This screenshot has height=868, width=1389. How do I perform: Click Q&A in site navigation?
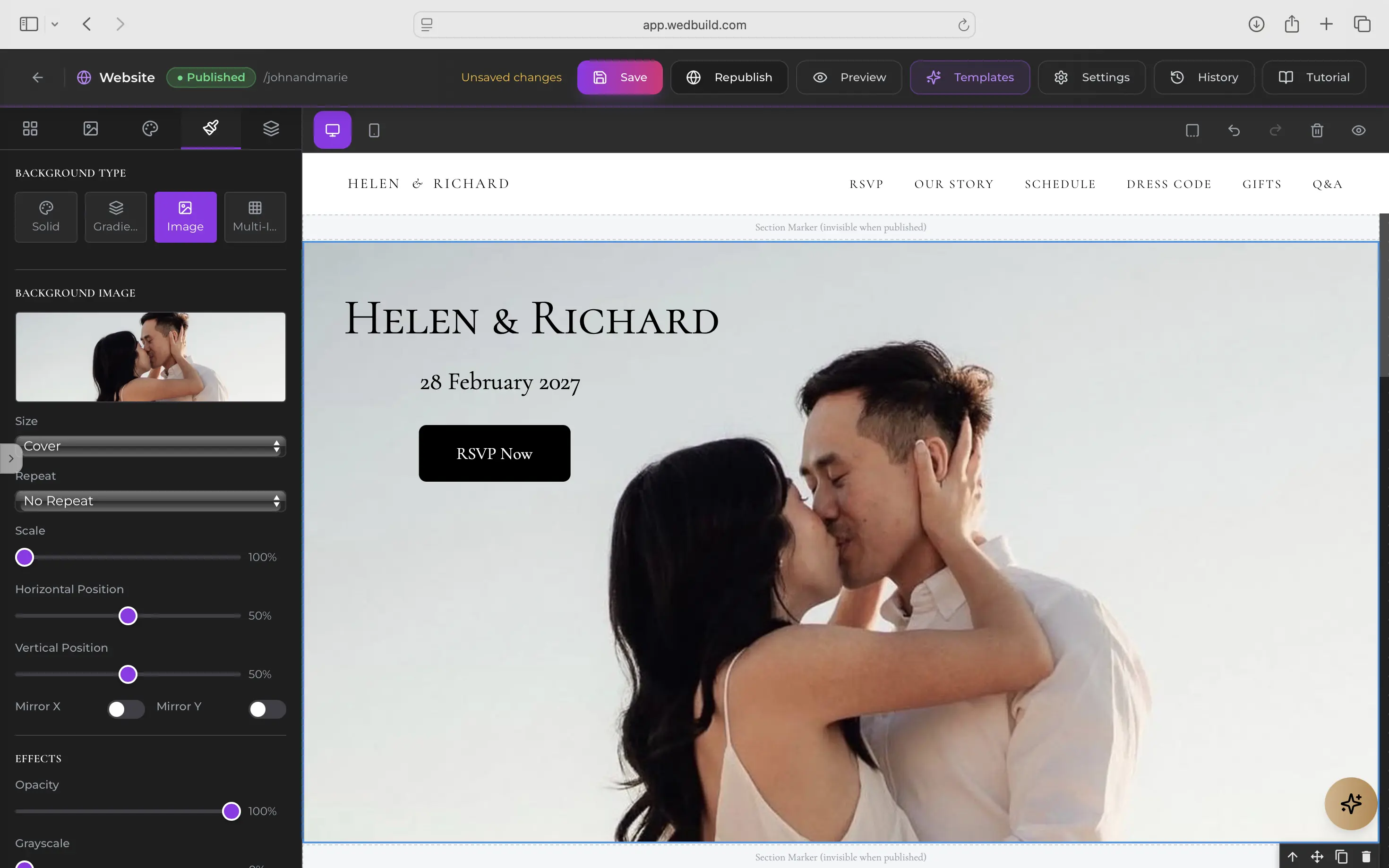[1328, 184]
